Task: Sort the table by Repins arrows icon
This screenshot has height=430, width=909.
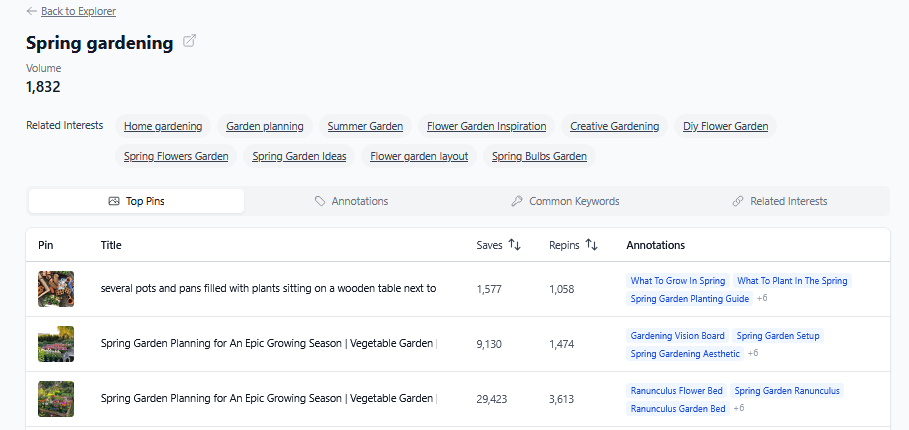Action: pos(591,245)
